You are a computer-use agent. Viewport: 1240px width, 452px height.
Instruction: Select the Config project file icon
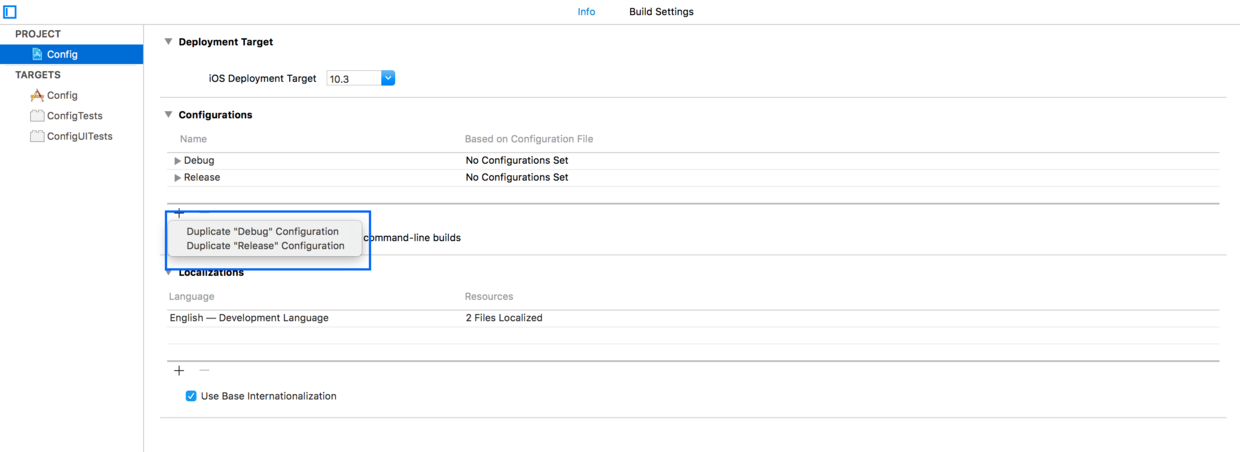pyautogui.click(x=37, y=54)
